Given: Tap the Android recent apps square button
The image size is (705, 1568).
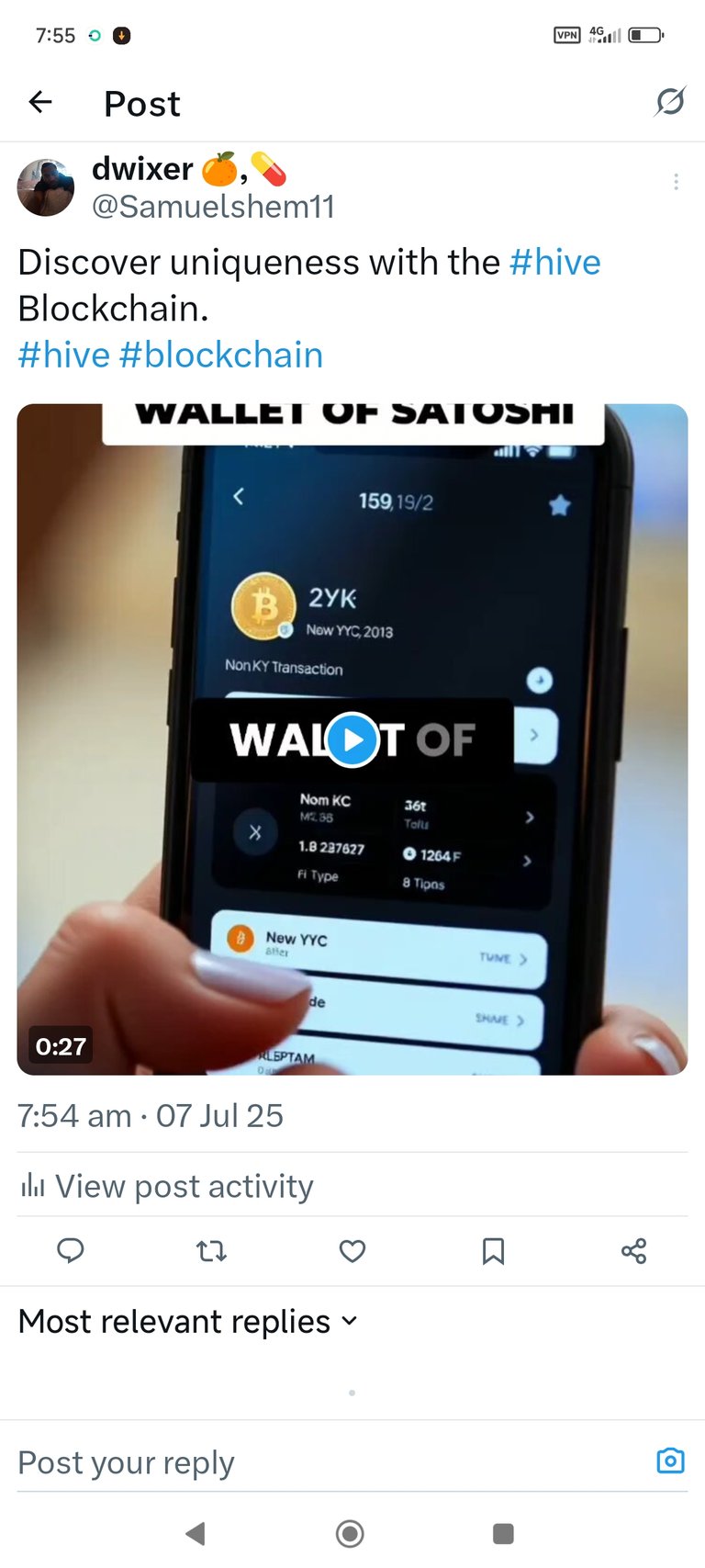Looking at the screenshot, I should [x=503, y=1533].
